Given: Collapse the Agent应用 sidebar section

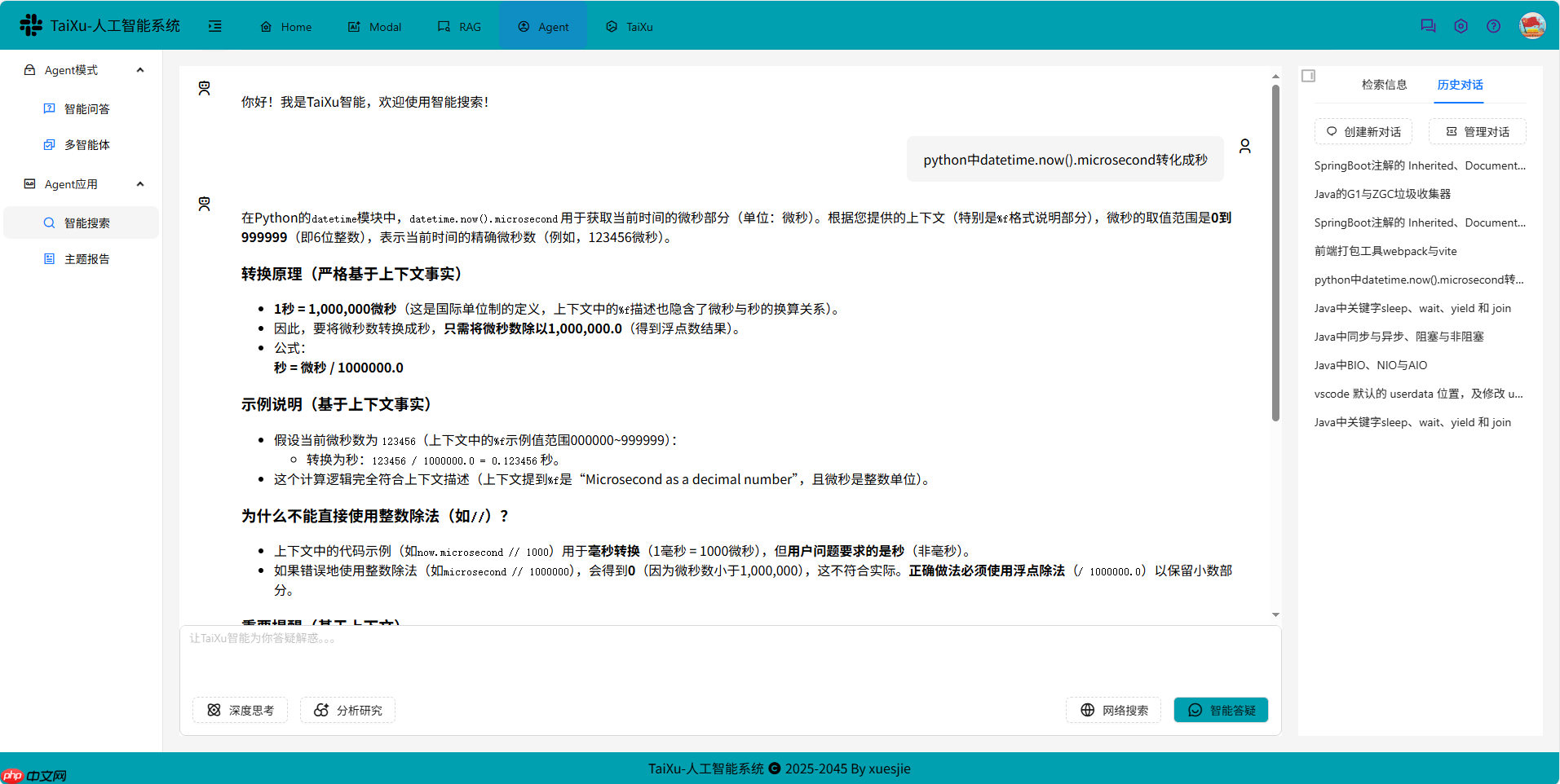Looking at the screenshot, I should (x=139, y=183).
